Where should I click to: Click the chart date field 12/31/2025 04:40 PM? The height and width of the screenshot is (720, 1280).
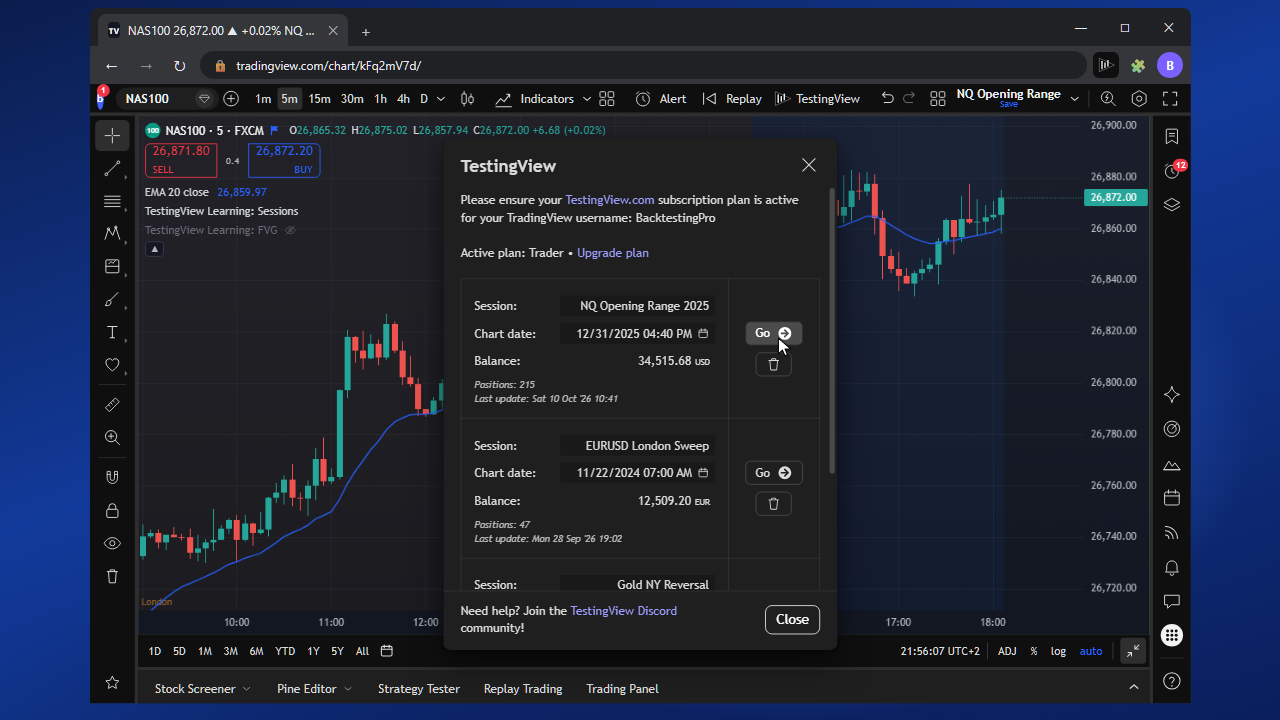[638, 334]
